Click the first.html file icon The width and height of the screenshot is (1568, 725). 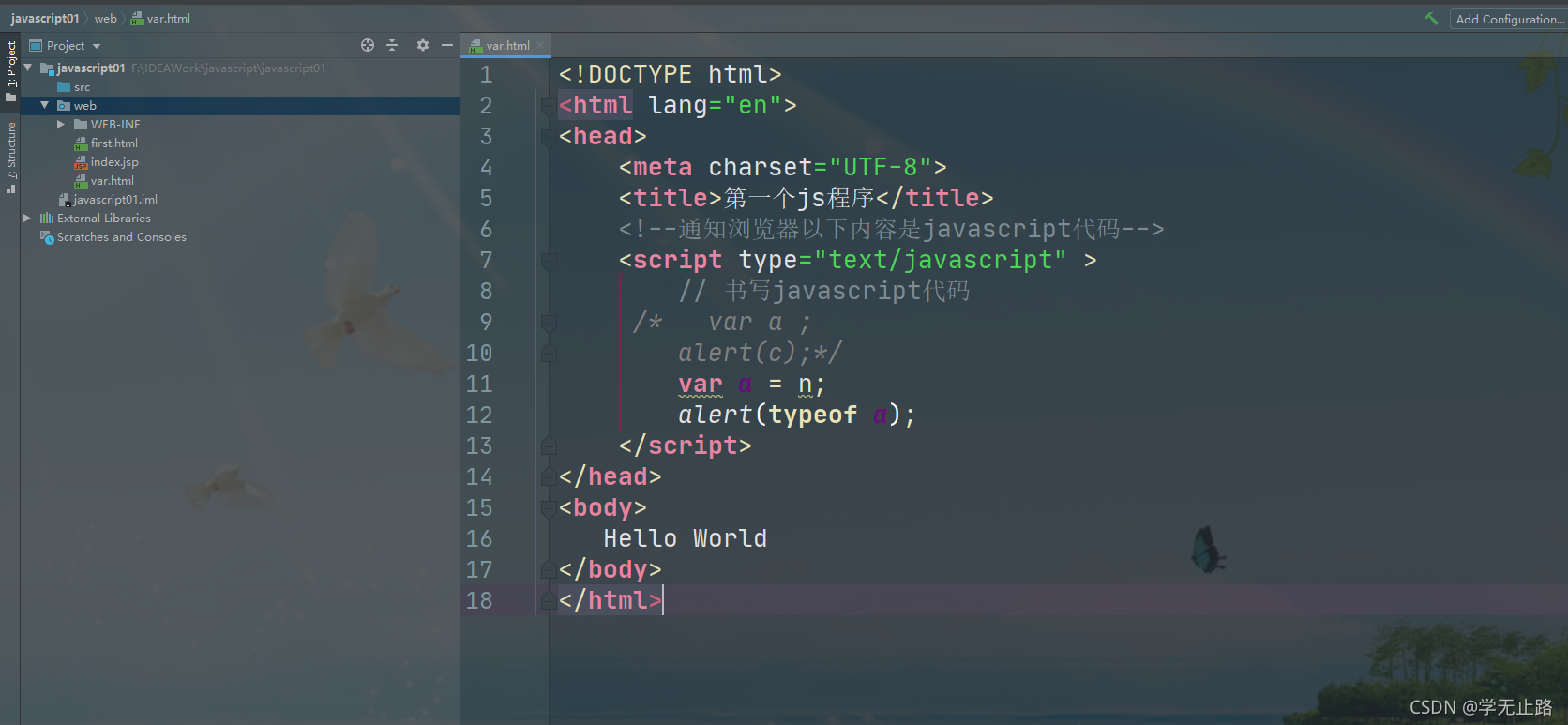[x=81, y=143]
